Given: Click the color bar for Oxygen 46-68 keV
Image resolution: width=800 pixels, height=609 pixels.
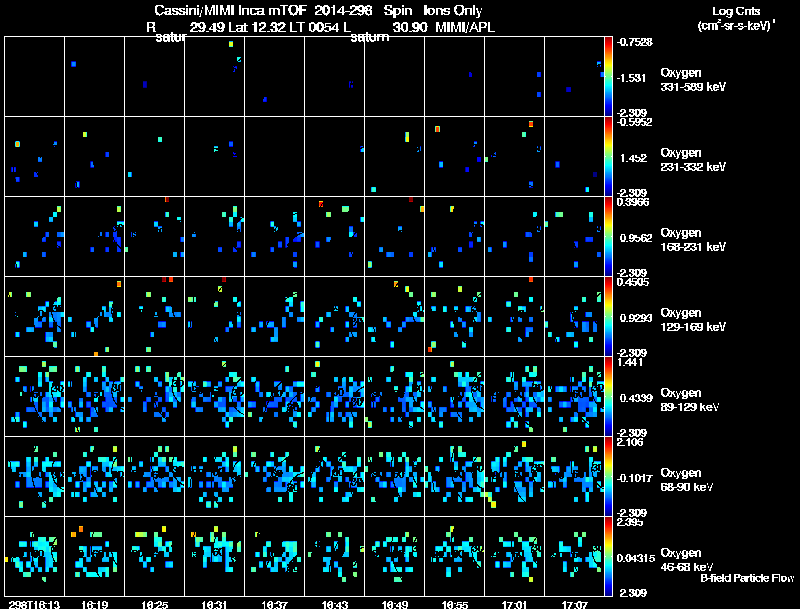Looking at the screenshot, I should (x=610, y=556).
